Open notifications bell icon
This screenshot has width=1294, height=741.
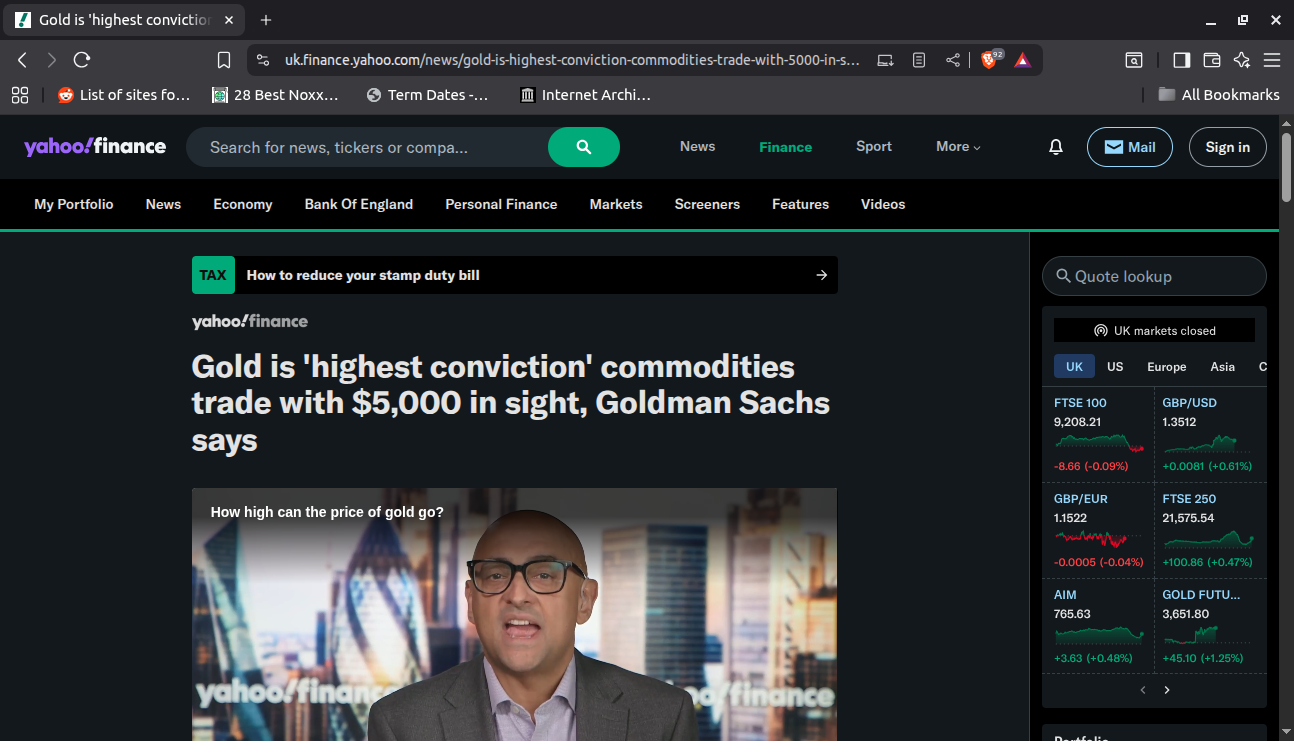[x=1056, y=147]
